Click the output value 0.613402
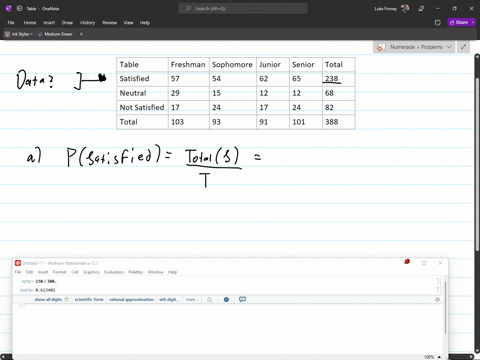 pos(45,290)
